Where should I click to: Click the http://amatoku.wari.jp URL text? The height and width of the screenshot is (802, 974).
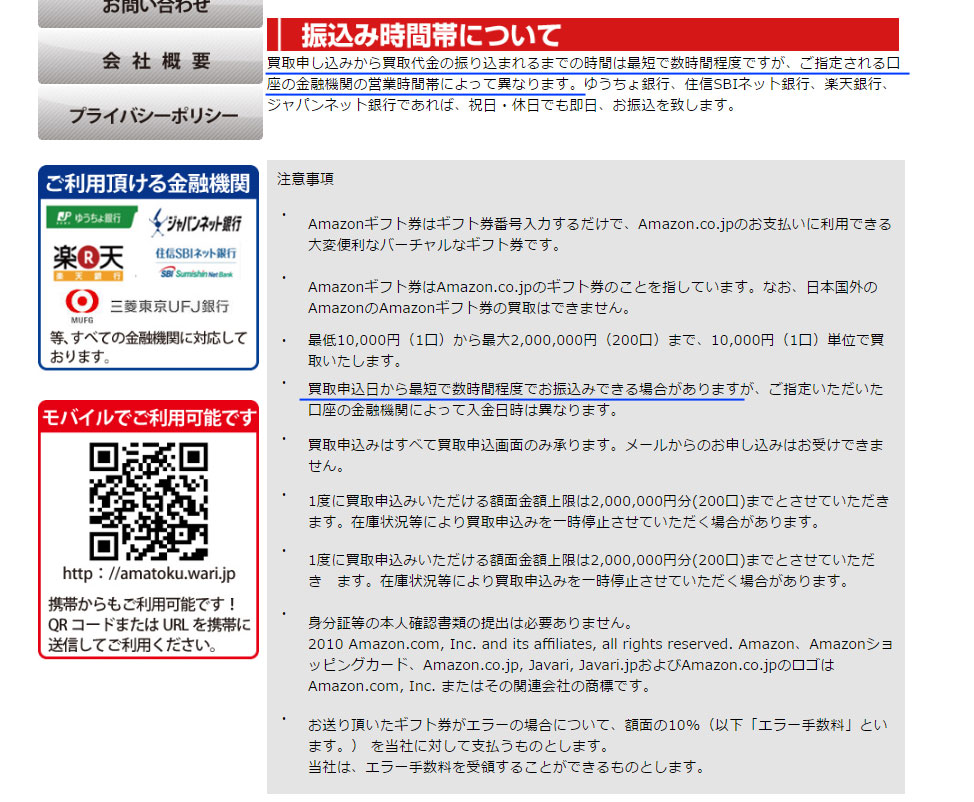(149, 573)
